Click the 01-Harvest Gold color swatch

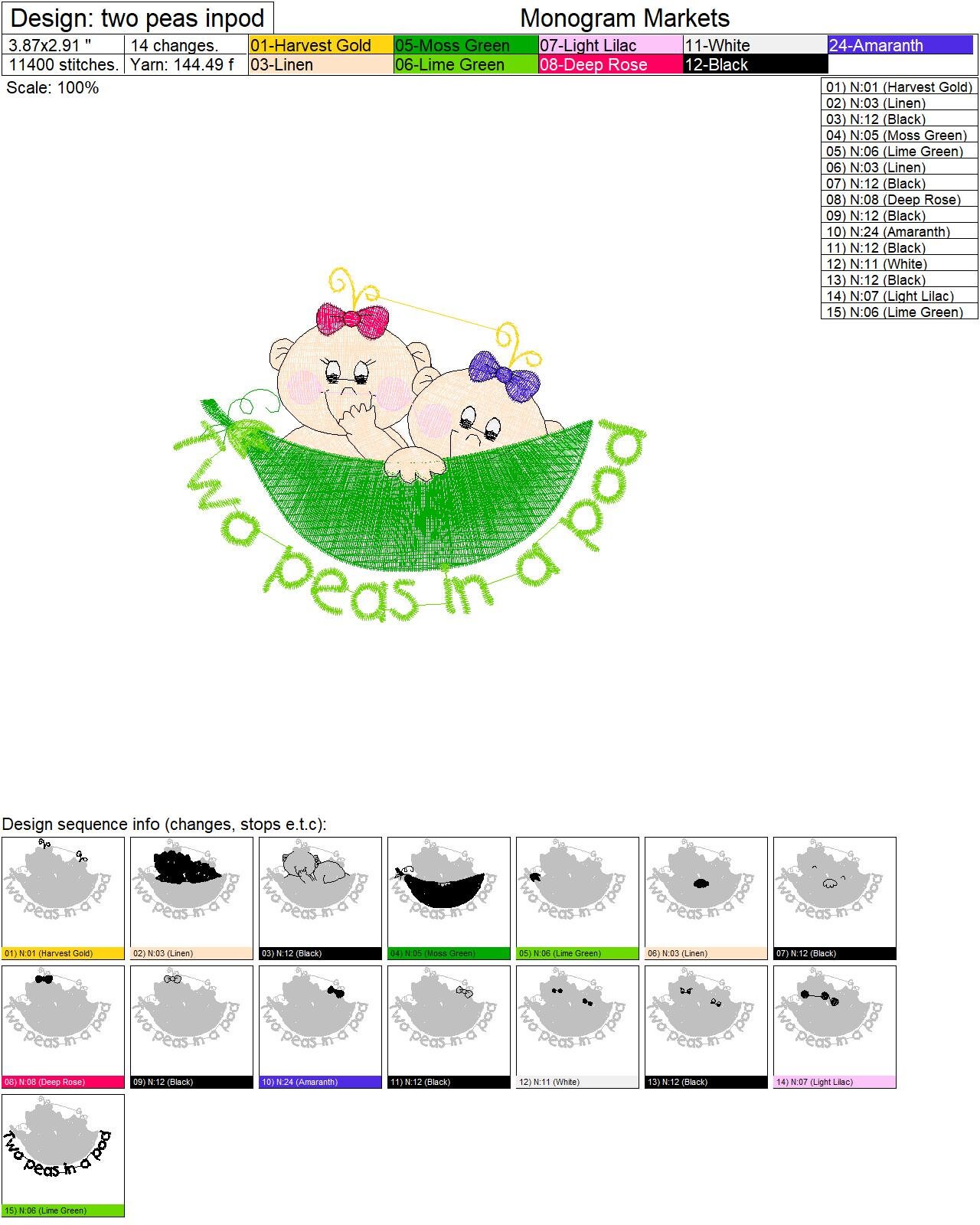322,45
